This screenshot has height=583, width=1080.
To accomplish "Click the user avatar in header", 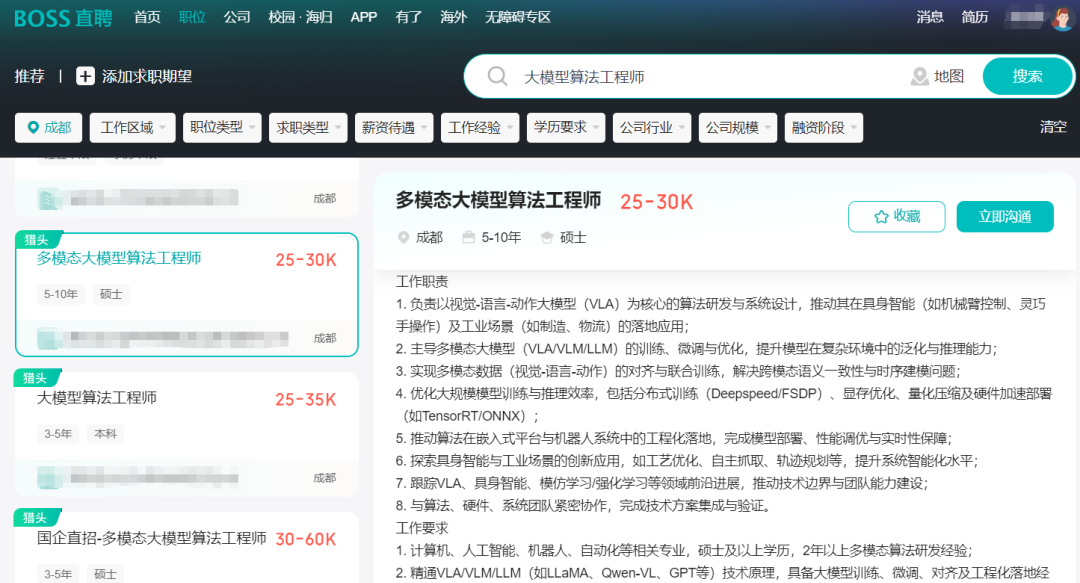I will pyautogui.click(x=1061, y=18).
